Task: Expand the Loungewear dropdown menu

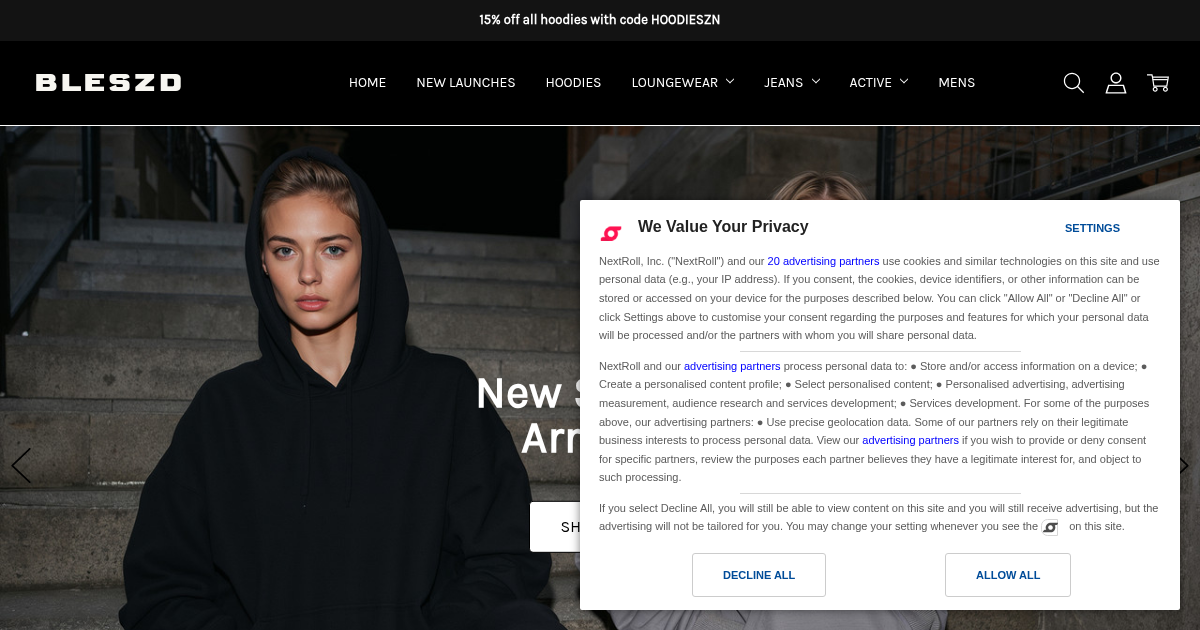Action: pyautogui.click(x=683, y=83)
